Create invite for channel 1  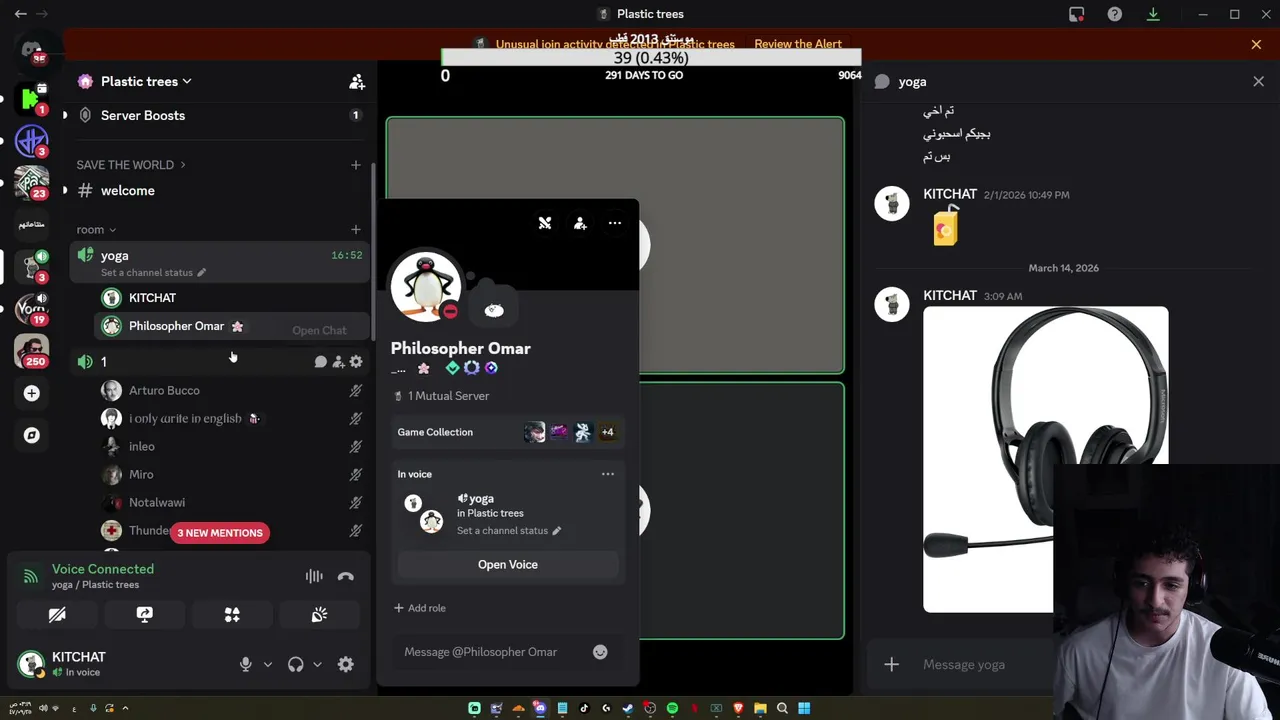(338, 362)
